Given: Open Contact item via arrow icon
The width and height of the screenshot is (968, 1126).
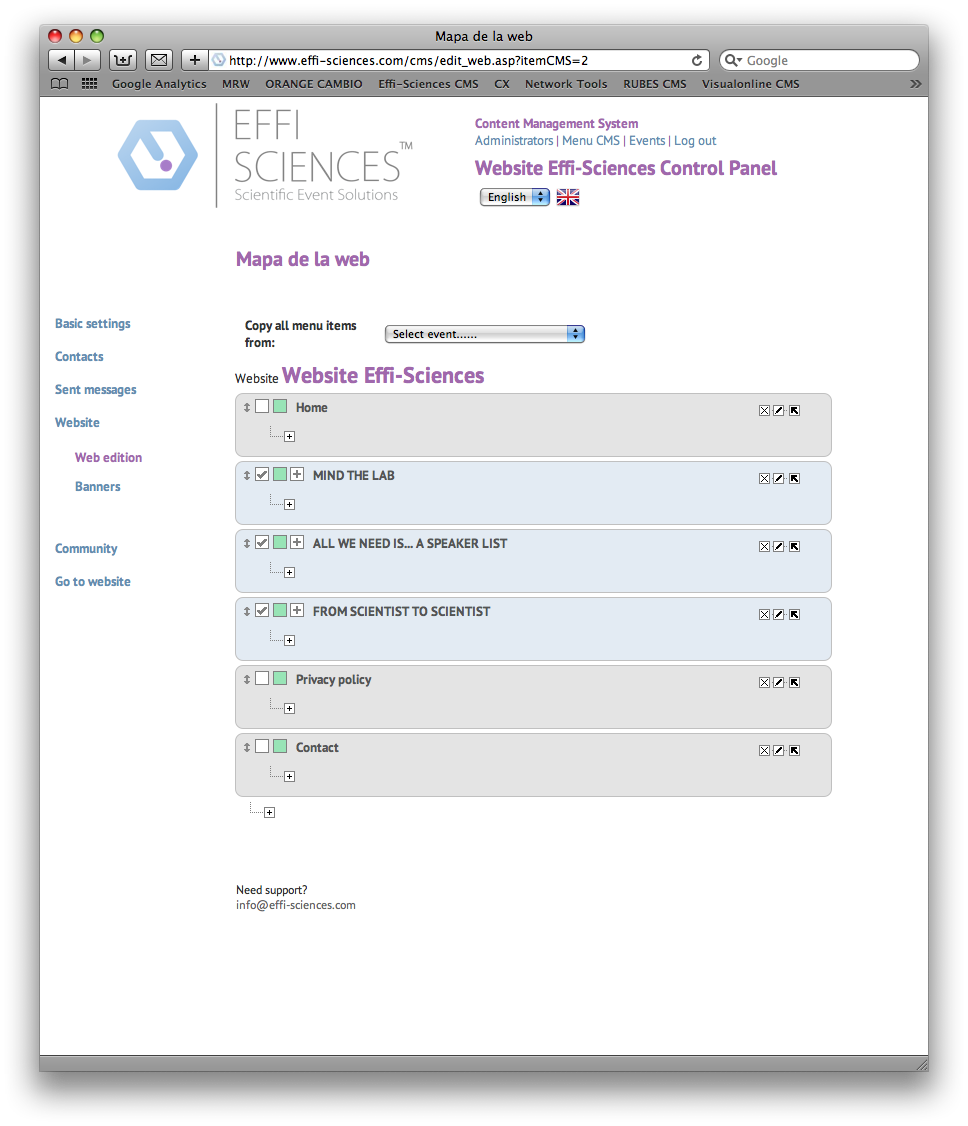Looking at the screenshot, I should tap(794, 750).
